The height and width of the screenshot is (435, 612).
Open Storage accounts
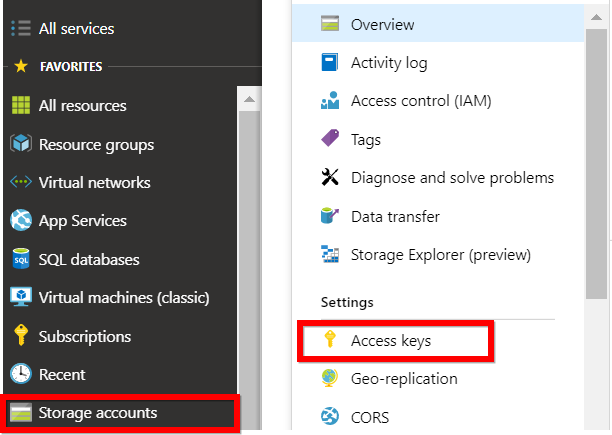coord(120,413)
